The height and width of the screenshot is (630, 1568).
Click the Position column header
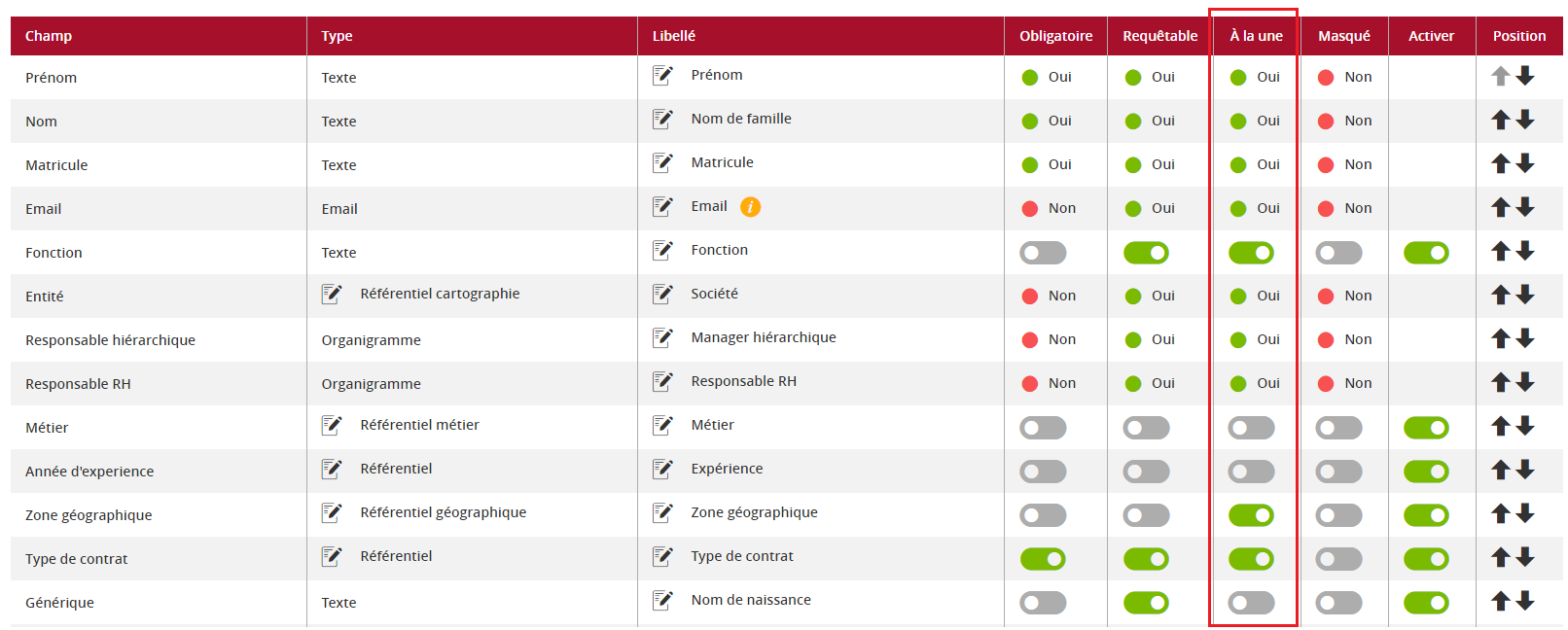(1518, 36)
